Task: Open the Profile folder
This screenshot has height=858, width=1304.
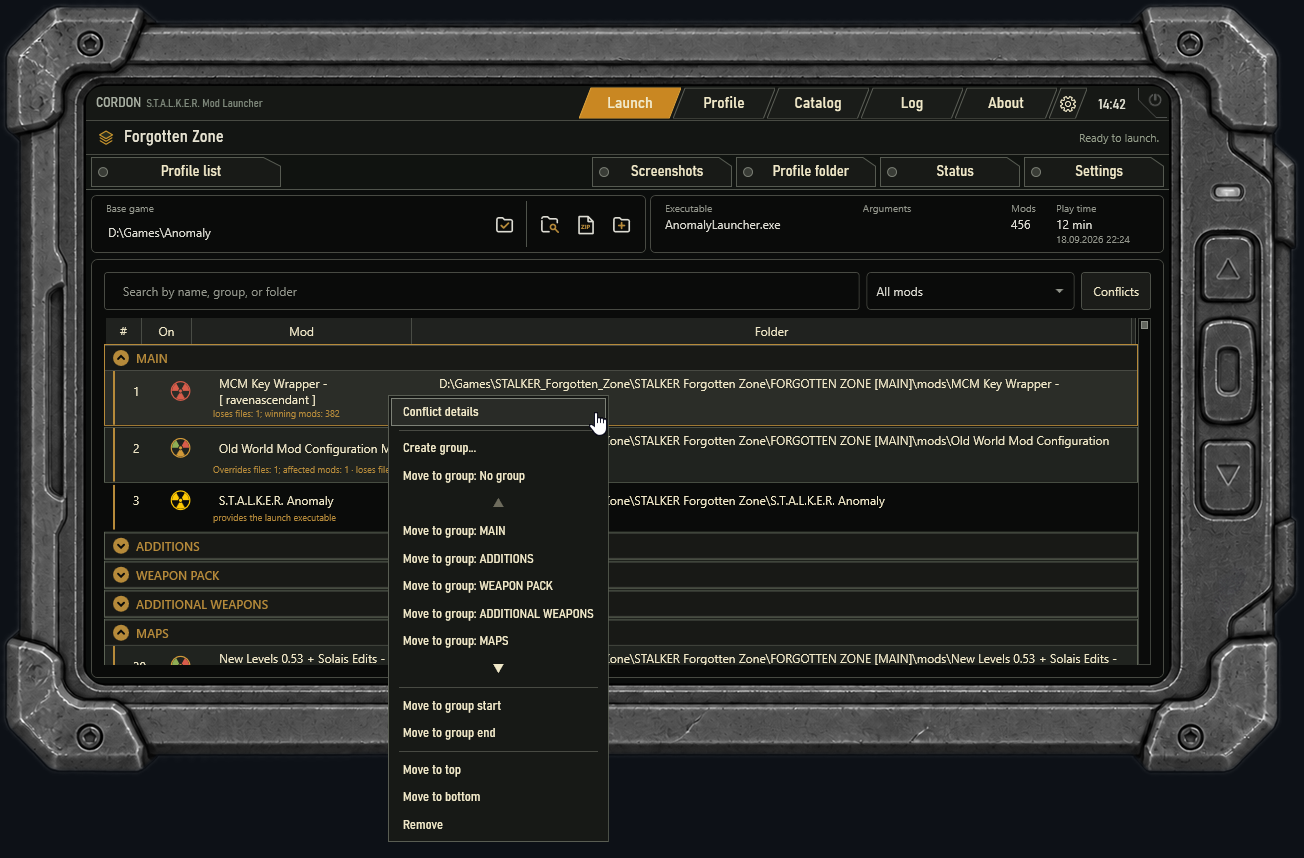Action: [806, 172]
